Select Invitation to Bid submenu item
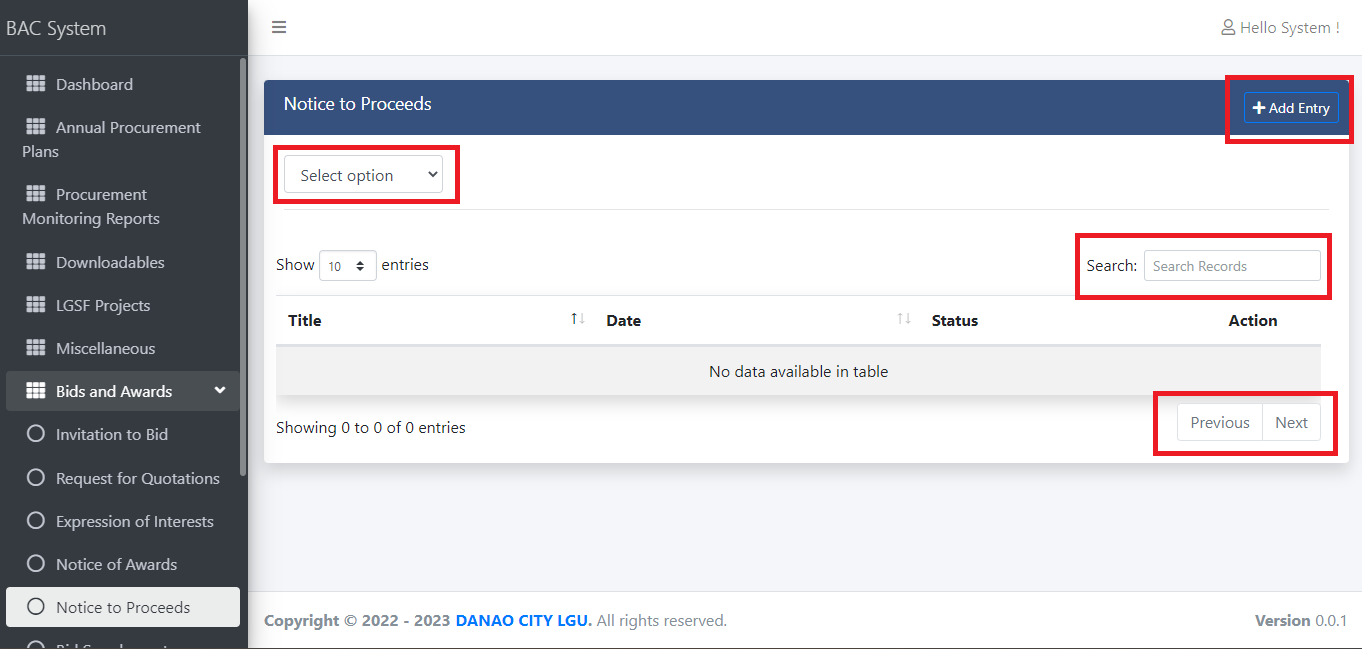 [122, 434]
